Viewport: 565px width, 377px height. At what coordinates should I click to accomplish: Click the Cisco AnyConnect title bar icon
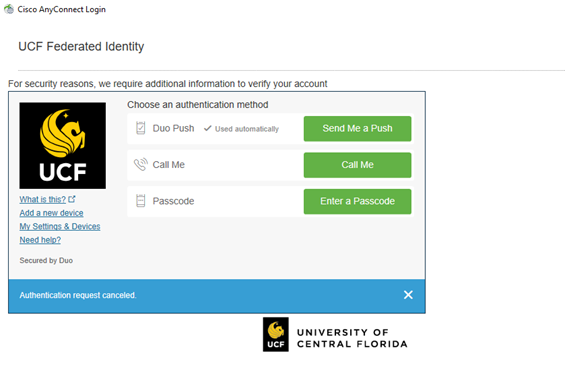pyautogui.click(x=9, y=9)
